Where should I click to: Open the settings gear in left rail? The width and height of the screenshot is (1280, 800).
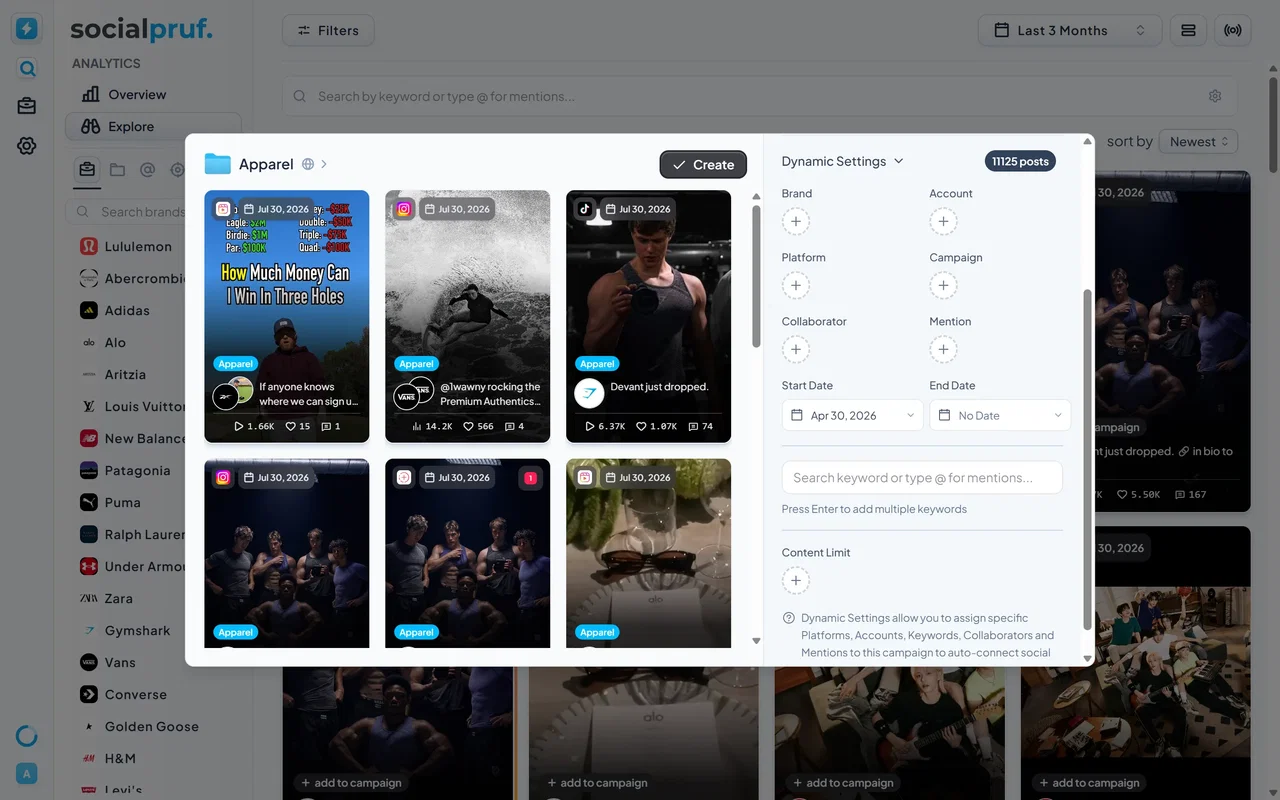pyautogui.click(x=27, y=146)
